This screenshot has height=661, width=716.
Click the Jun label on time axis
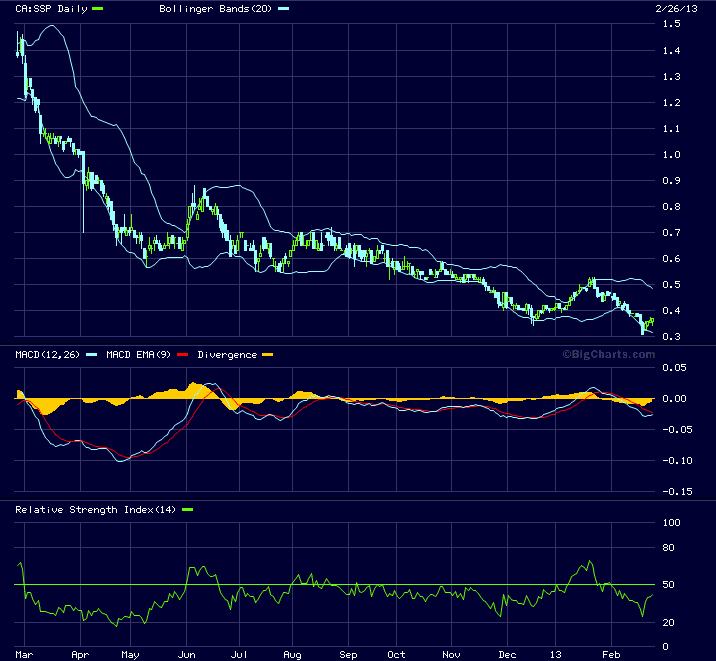[x=186, y=655]
